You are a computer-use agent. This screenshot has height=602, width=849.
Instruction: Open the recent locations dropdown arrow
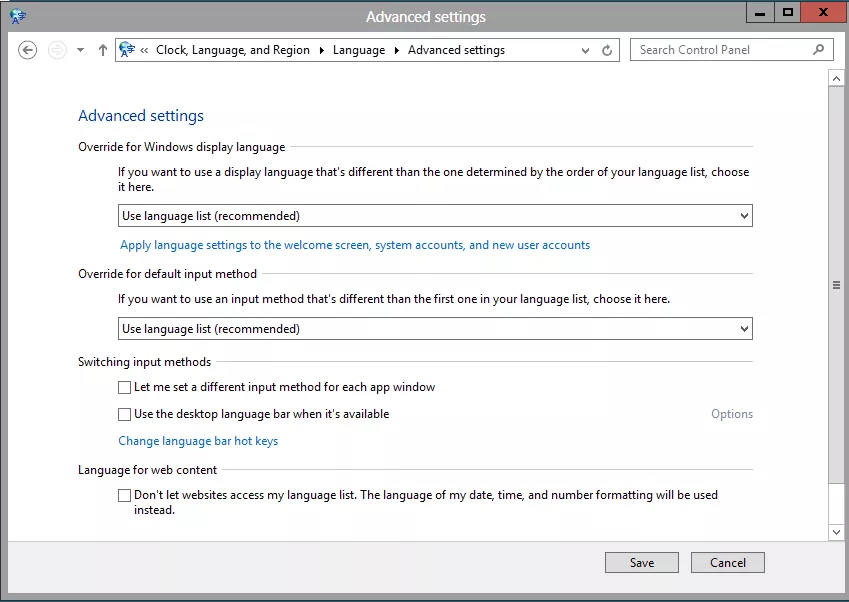(81, 50)
